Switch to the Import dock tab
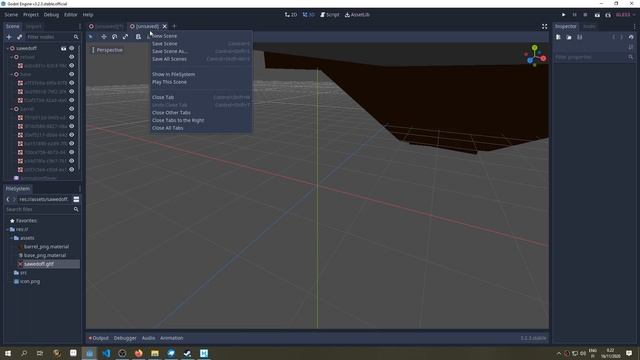This screenshot has width=640, height=360. (33, 27)
